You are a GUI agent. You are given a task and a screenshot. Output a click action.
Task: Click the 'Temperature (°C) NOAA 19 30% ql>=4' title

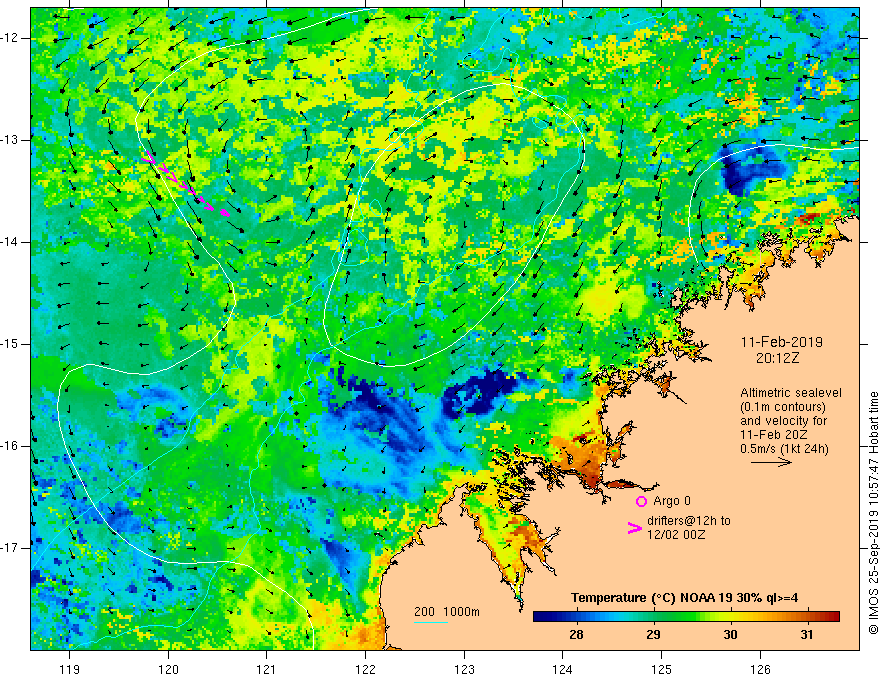684,598
